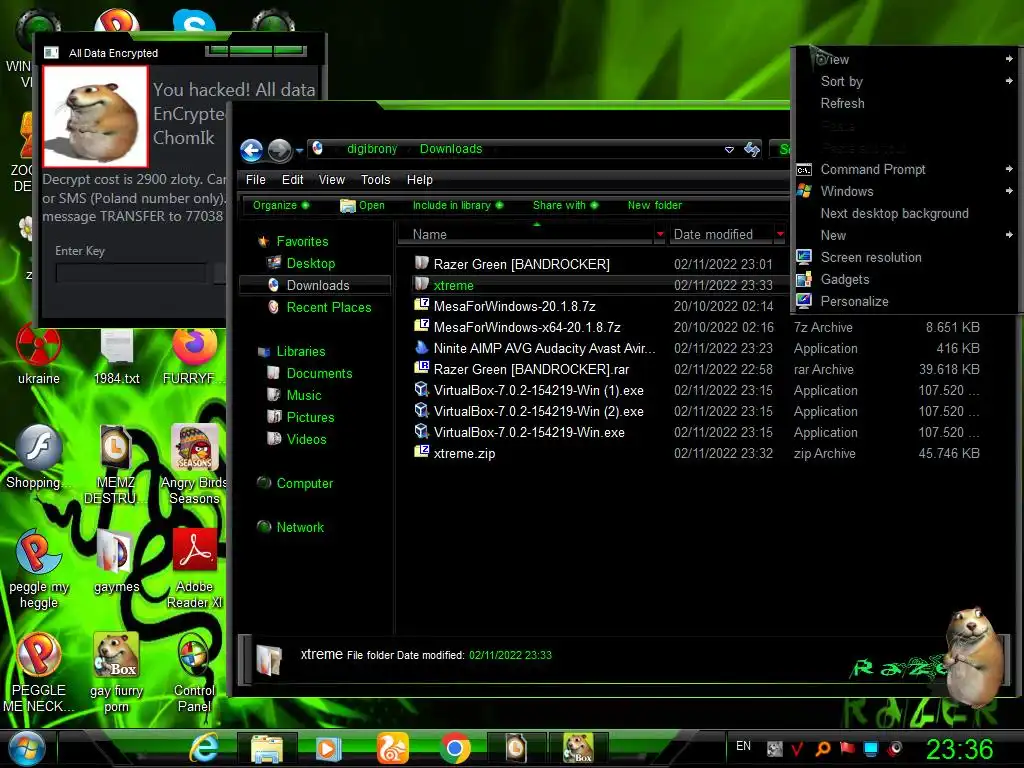Open the Date modified column dropdown
The image size is (1024, 768).
780,234
